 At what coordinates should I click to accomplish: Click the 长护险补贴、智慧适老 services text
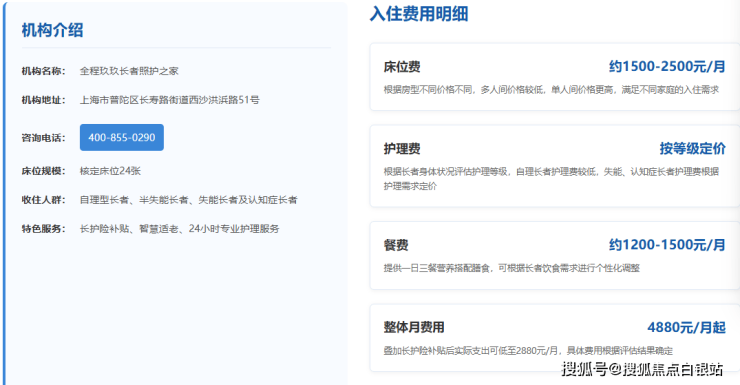pos(179,229)
